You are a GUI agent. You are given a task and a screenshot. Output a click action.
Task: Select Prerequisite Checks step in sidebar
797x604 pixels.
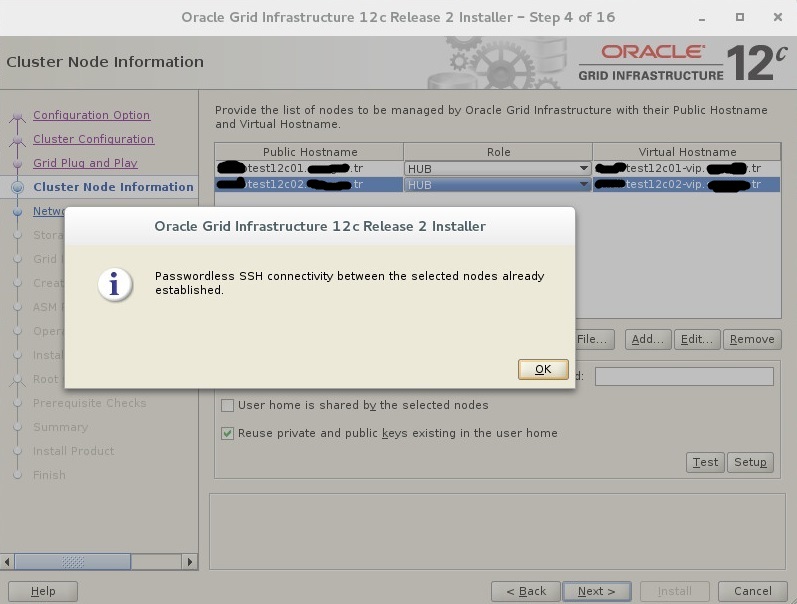click(x=89, y=403)
